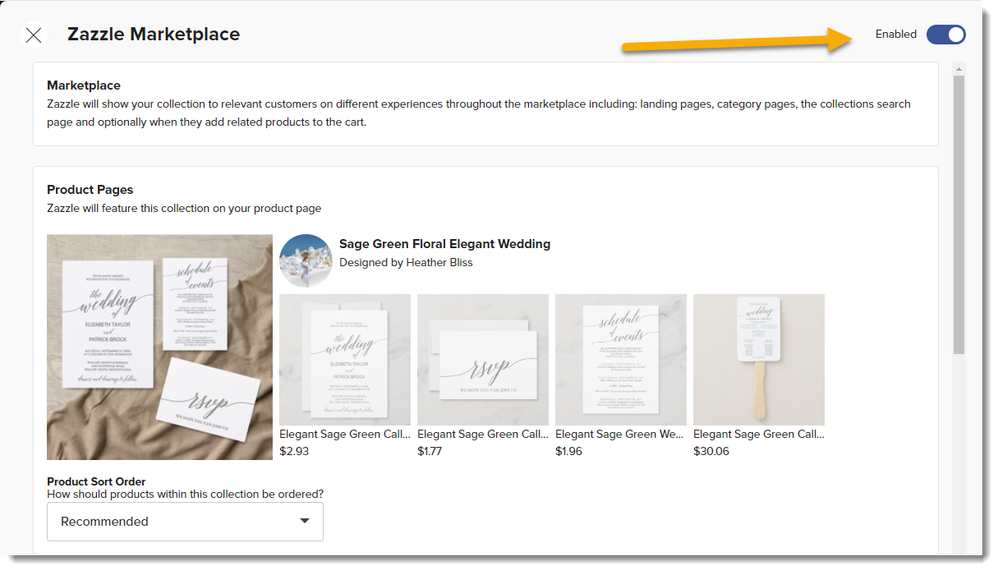The width and height of the screenshot is (998, 571).
Task: Click the $2.93 price
Action: (x=294, y=451)
